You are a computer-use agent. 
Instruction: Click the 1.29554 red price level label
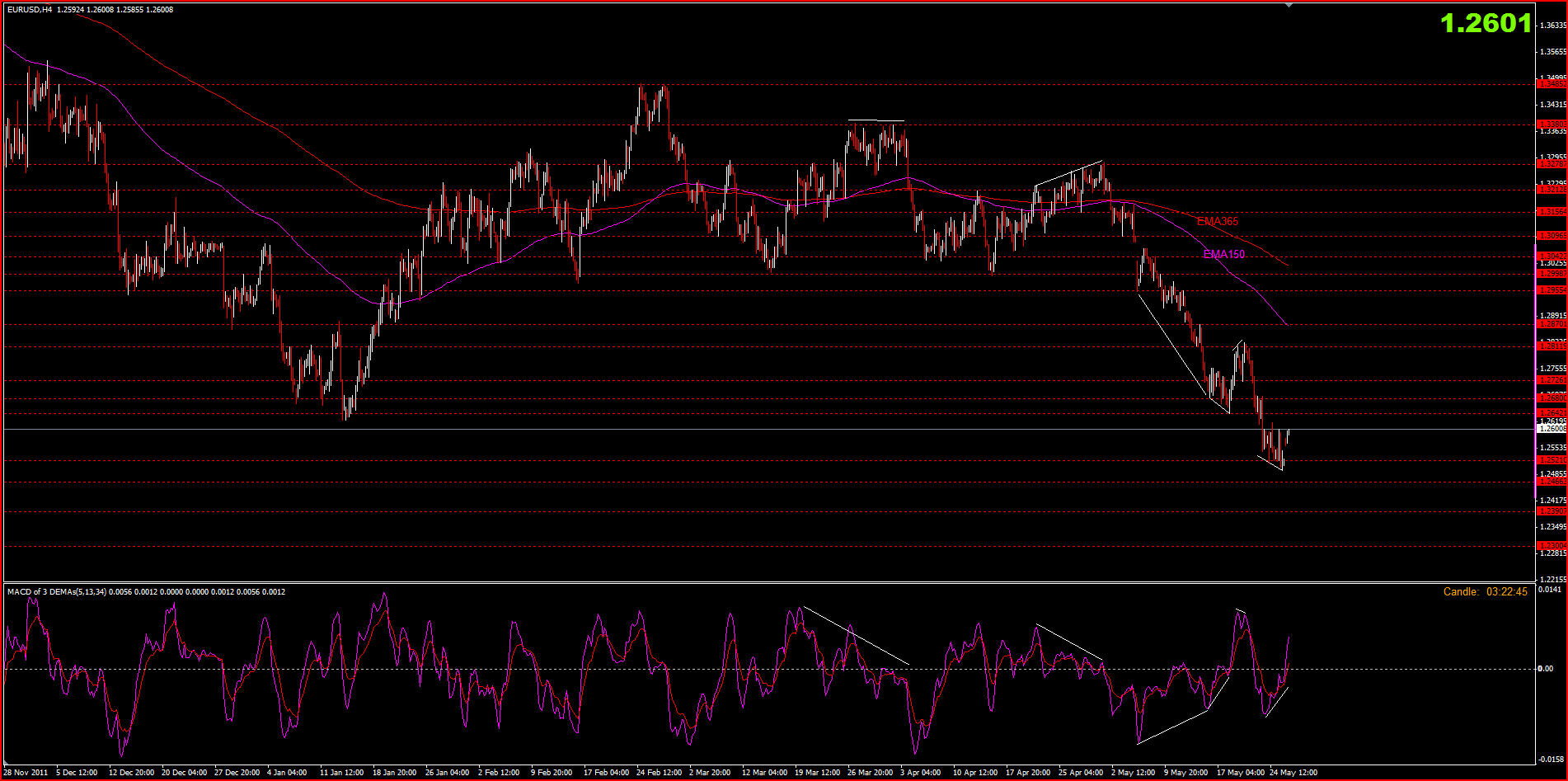click(1552, 290)
